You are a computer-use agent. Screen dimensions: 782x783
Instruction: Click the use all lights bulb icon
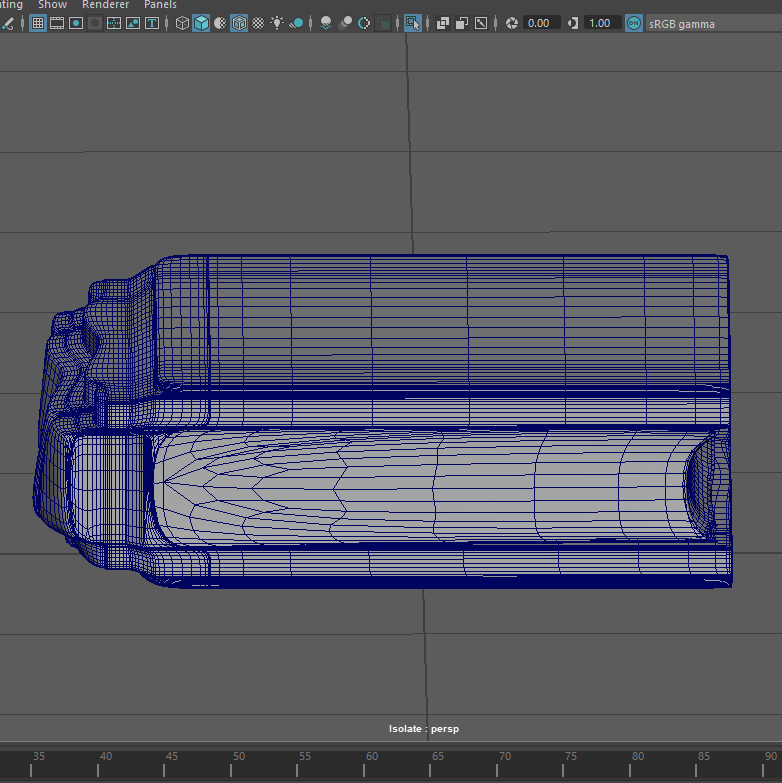[x=277, y=23]
